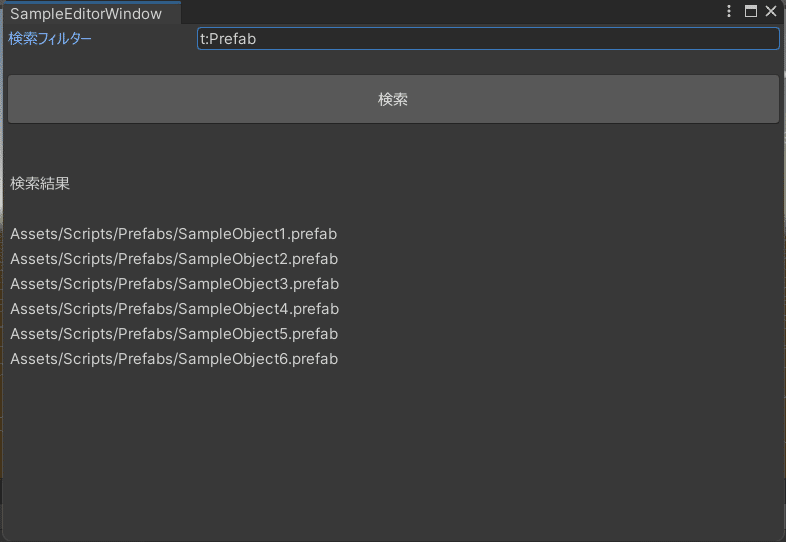Select the SampleObject1.prefab result path
This screenshot has width=786, height=542.
(x=174, y=234)
